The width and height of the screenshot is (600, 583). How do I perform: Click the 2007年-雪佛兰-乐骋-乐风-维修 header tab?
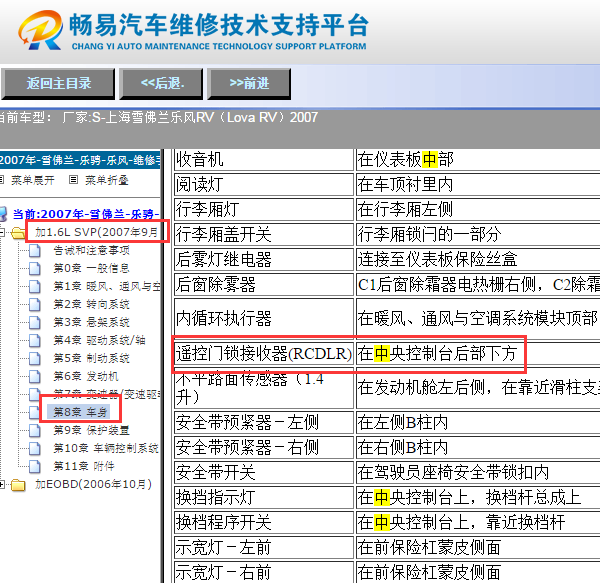pyautogui.click(x=80, y=160)
